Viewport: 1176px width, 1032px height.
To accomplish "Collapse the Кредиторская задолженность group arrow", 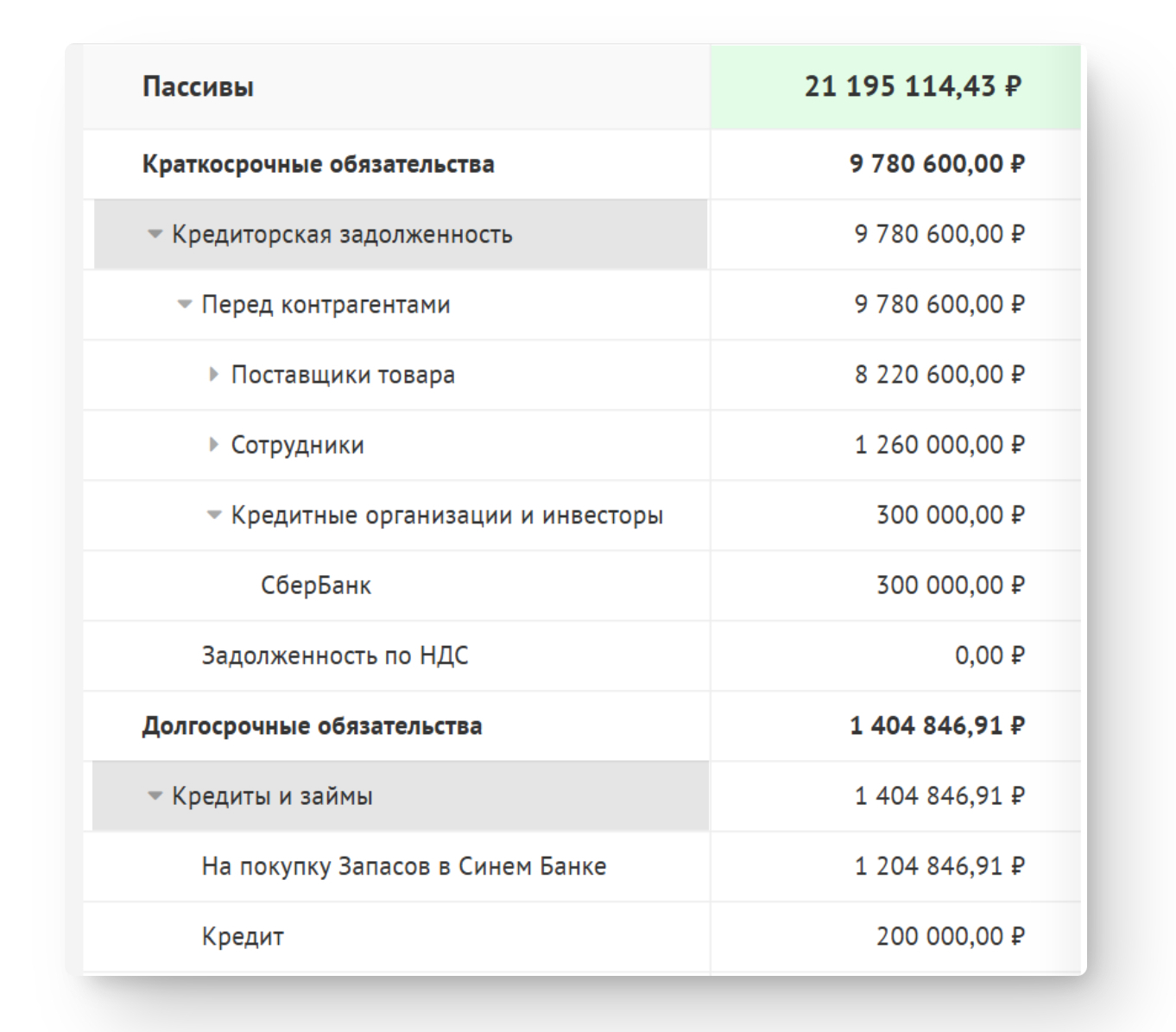I will [x=155, y=234].
